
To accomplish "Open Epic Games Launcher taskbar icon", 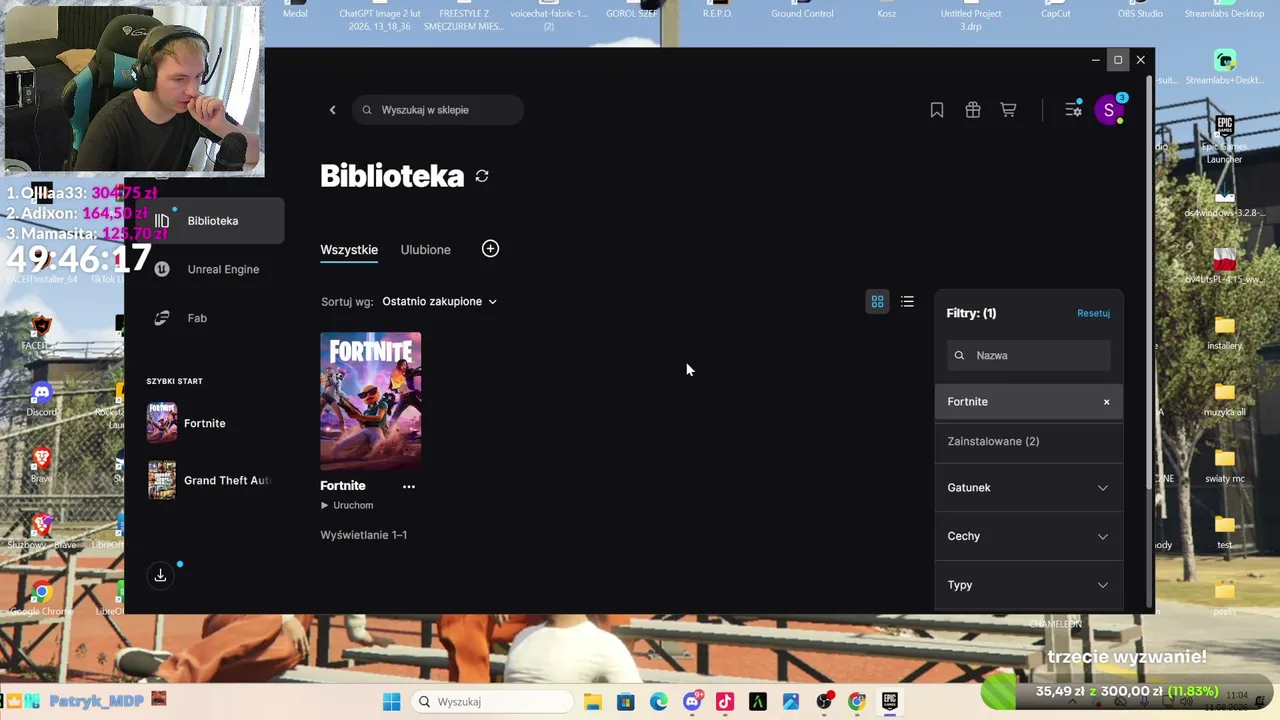I will coord(890,702).
